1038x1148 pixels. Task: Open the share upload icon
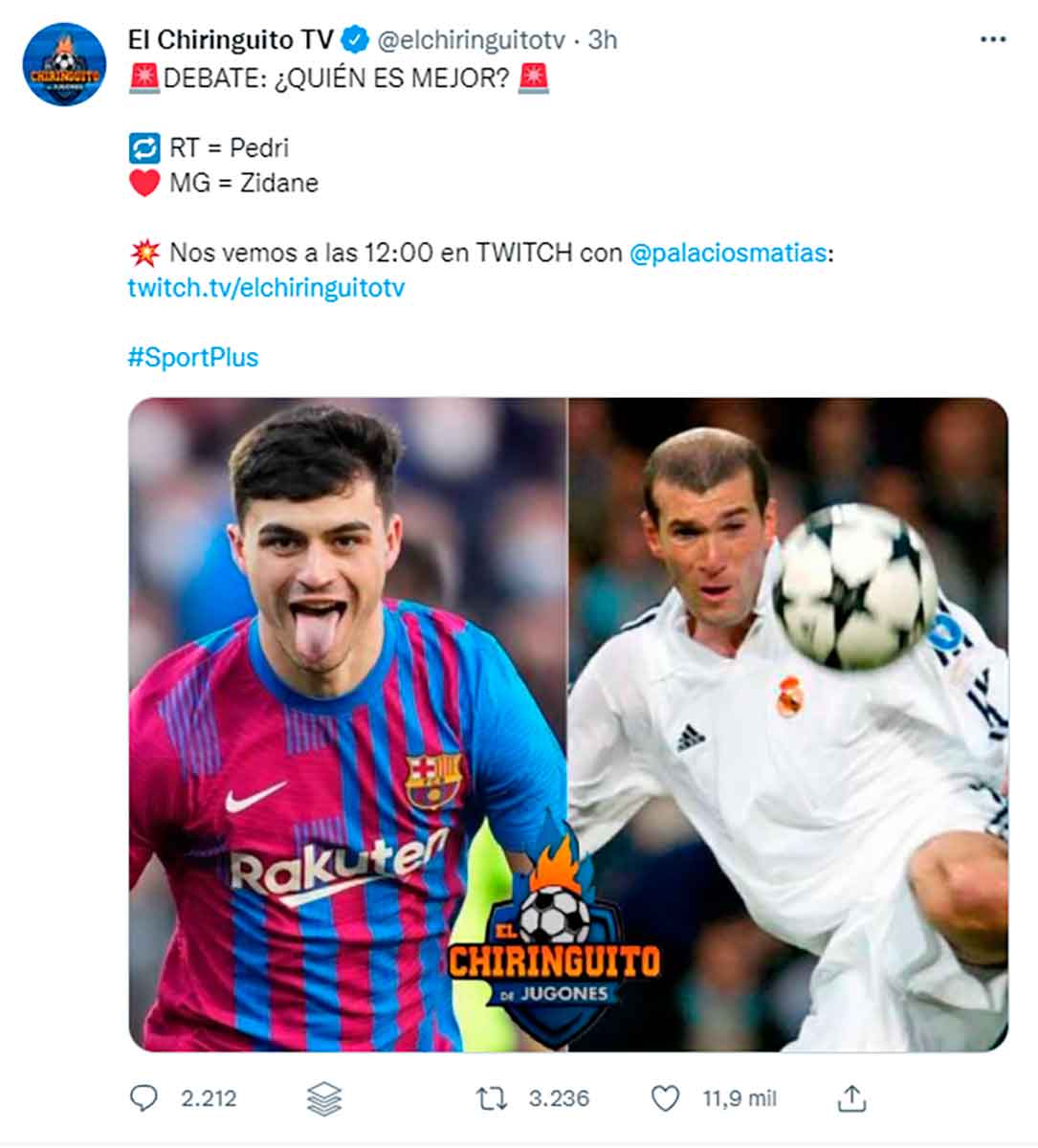(x=851, y=1098)
